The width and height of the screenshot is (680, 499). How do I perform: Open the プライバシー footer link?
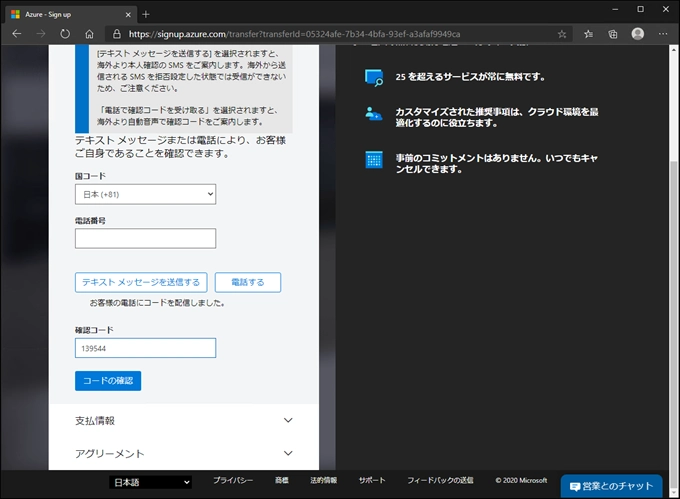233,480
